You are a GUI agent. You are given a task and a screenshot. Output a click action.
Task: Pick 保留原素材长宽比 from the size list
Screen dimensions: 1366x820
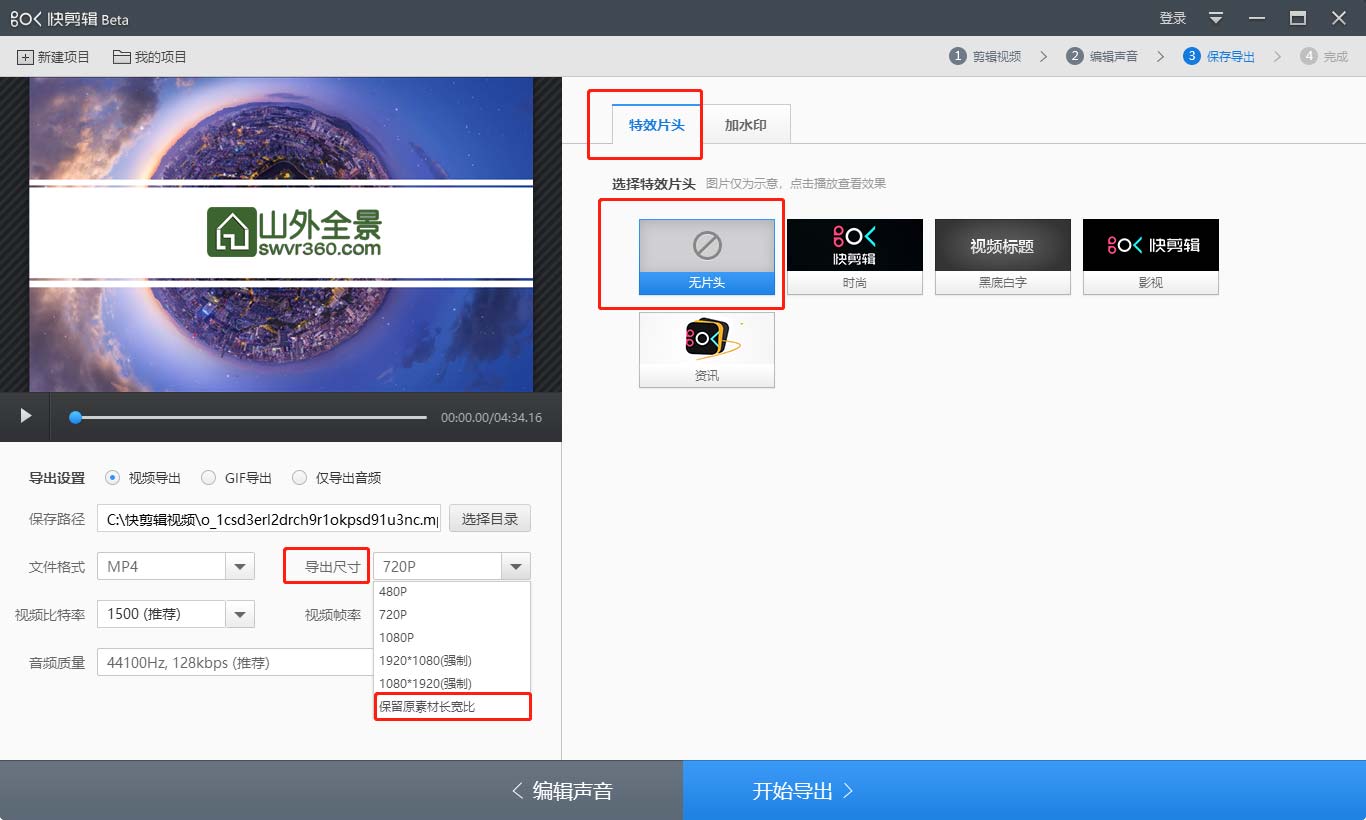coord(452,707)
